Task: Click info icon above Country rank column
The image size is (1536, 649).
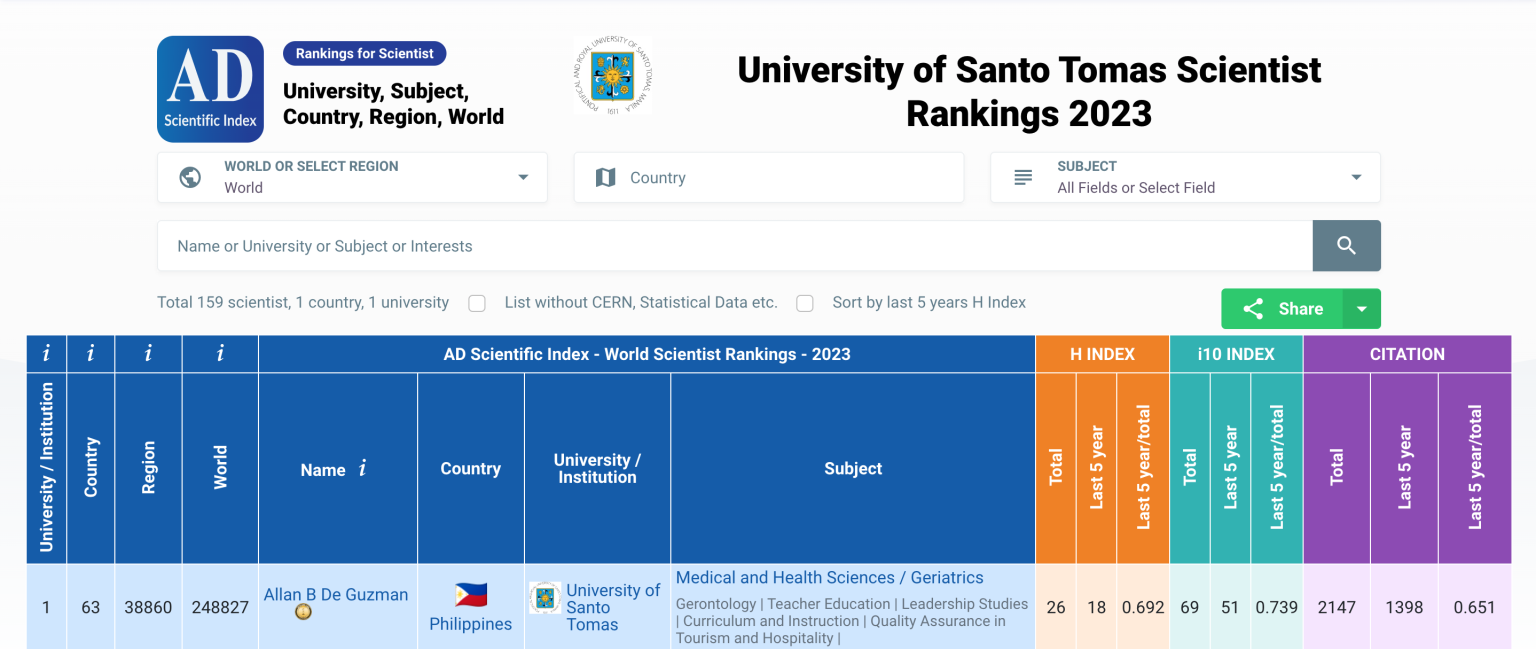Action: tap(91, 354)
